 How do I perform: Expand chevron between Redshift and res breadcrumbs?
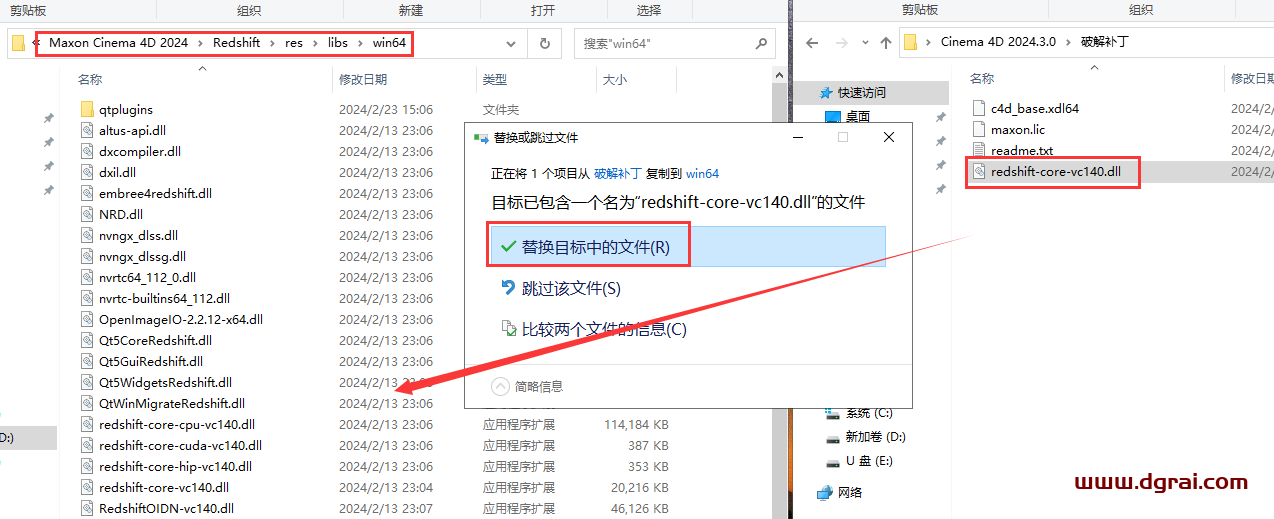274,43
